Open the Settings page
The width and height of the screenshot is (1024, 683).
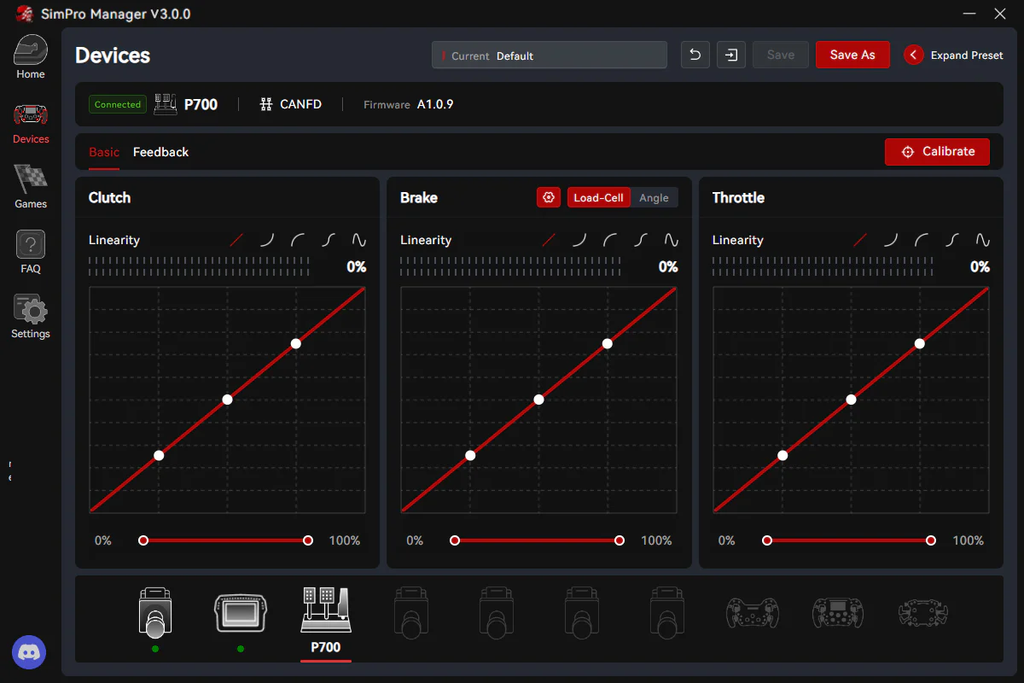click(31, 317)
